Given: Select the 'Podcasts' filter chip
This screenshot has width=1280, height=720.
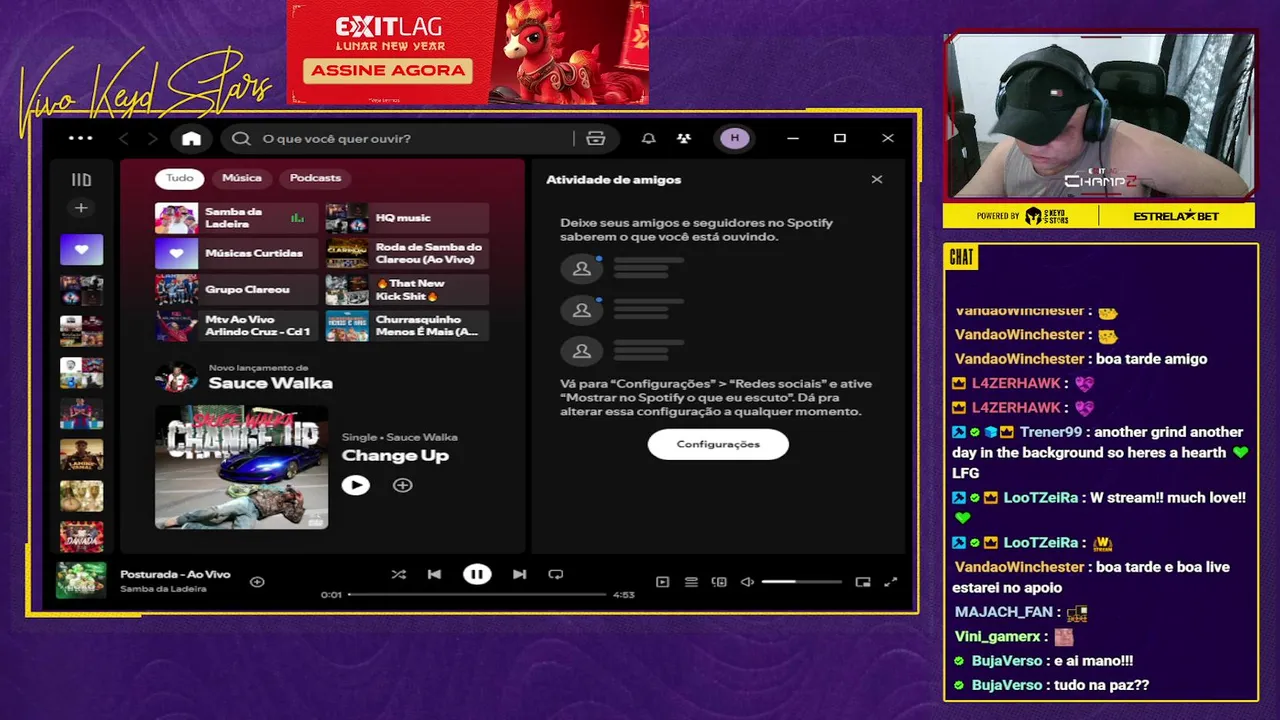Looking at the screenshot, I should pos(315,178).
